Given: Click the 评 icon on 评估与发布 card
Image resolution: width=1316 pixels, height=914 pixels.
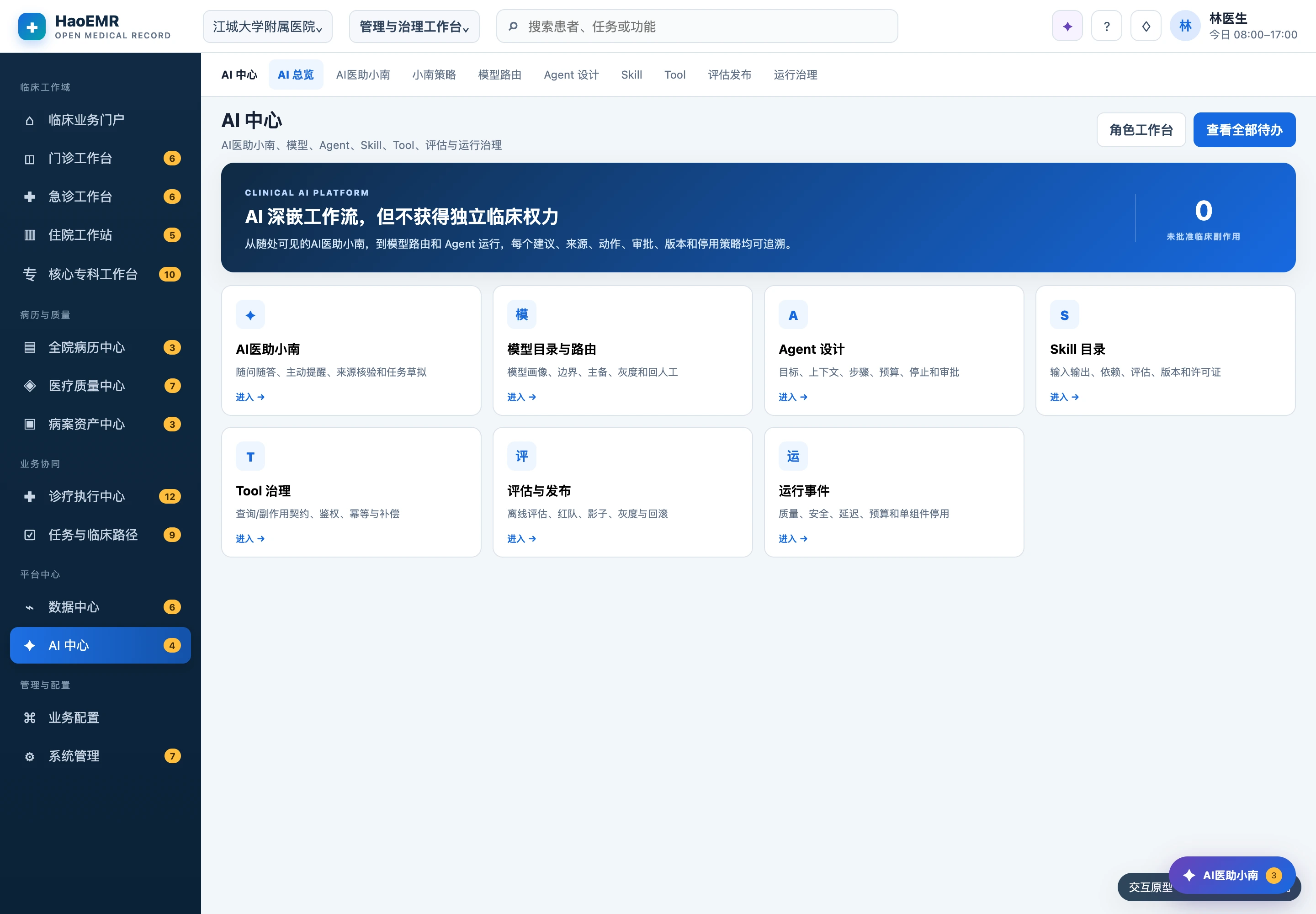Looking at the screenshot, I should click(x=522, y=457).
